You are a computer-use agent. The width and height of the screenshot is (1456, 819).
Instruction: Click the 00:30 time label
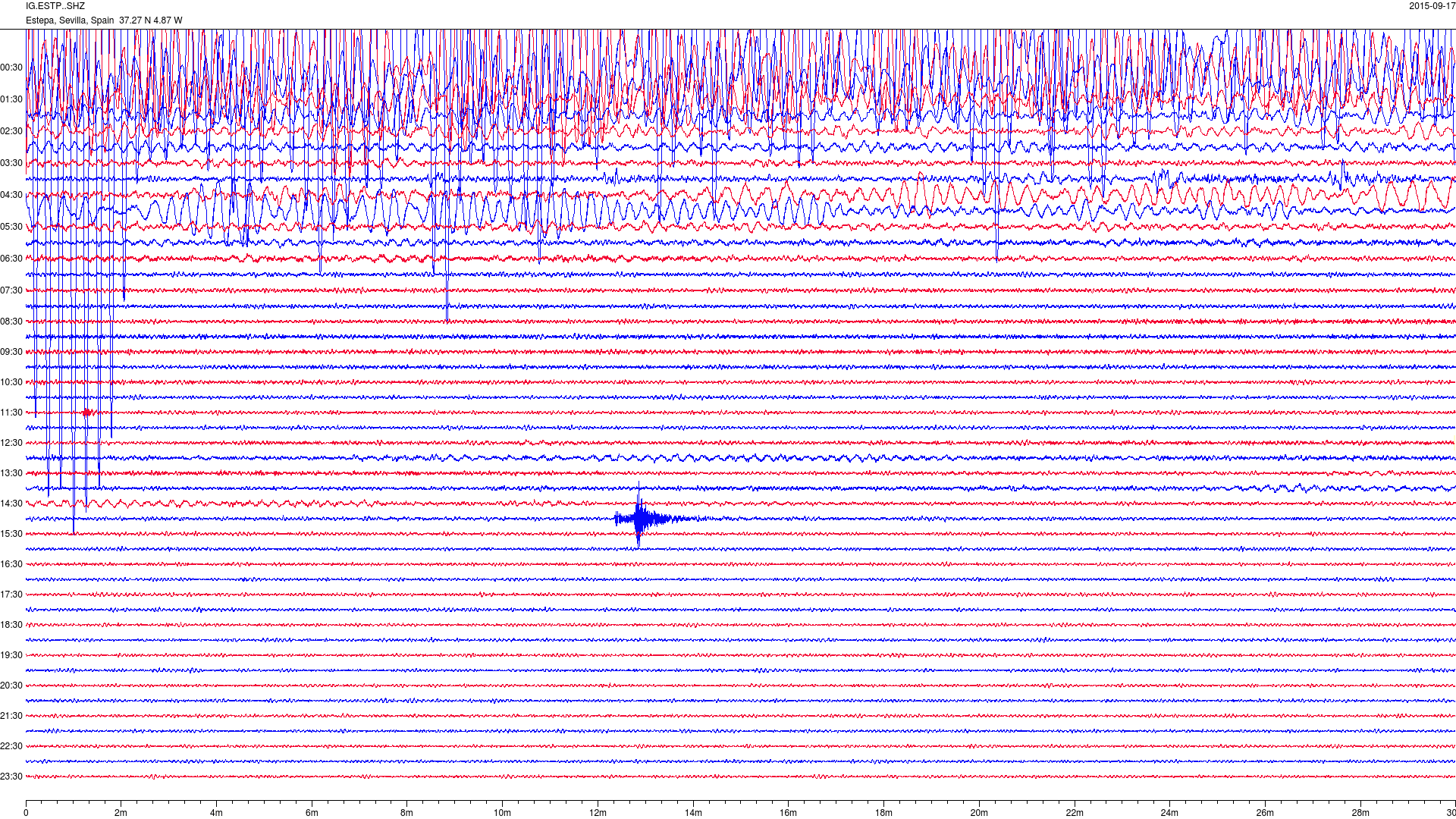11,67
